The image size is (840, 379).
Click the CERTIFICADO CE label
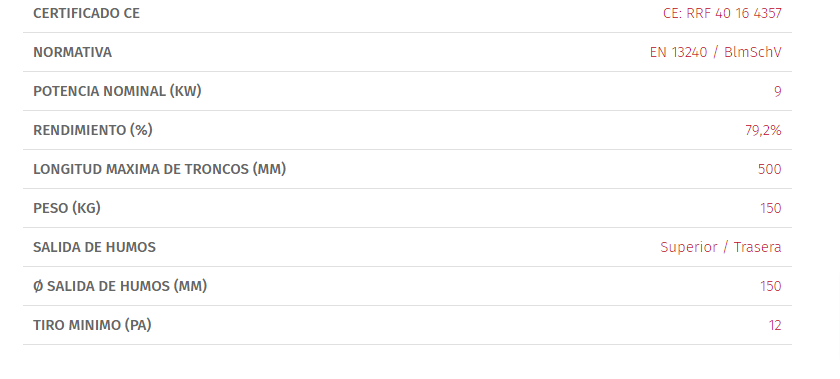click(86, 13)
